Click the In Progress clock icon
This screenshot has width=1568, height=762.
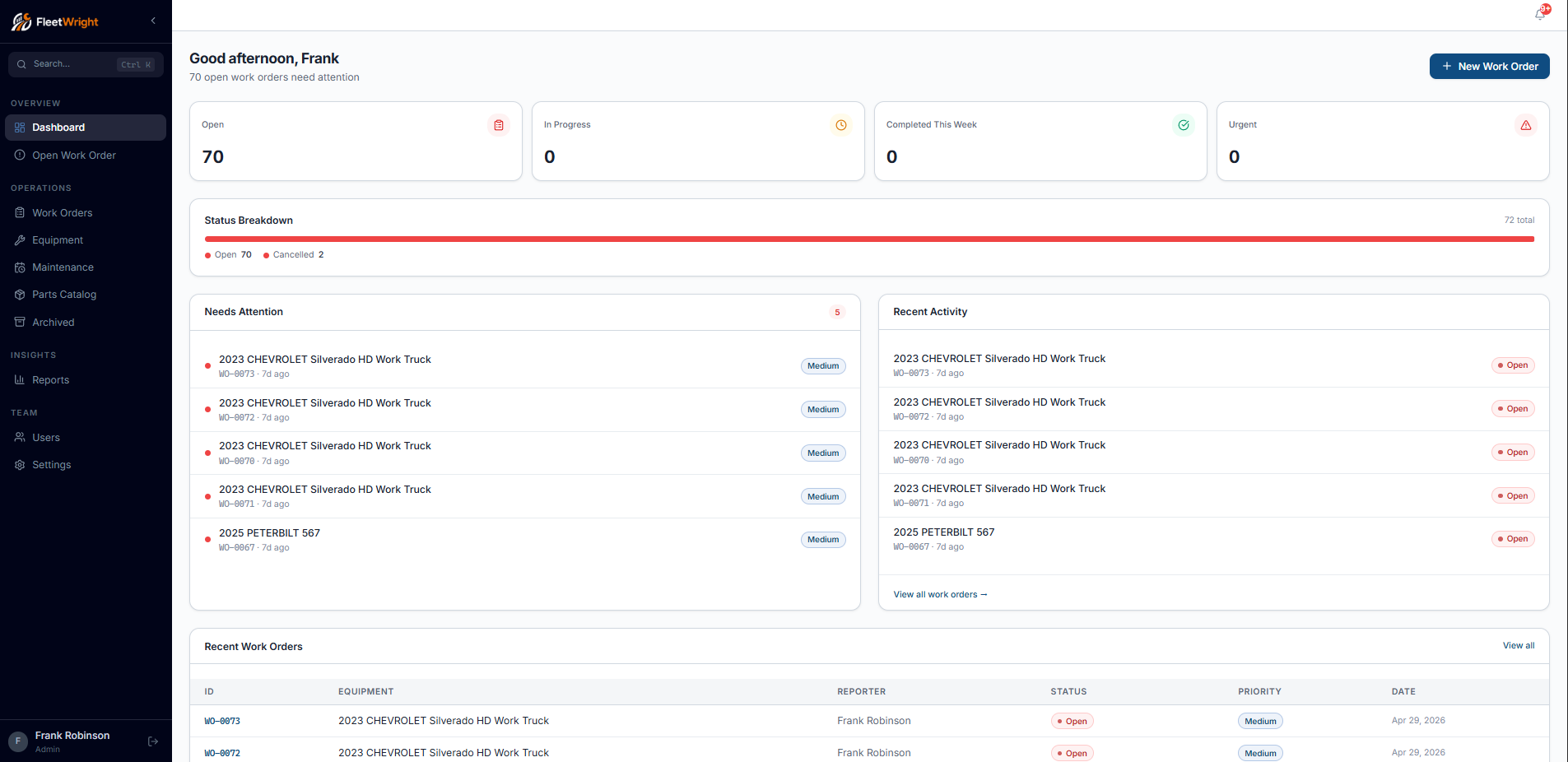coord(841,125)
